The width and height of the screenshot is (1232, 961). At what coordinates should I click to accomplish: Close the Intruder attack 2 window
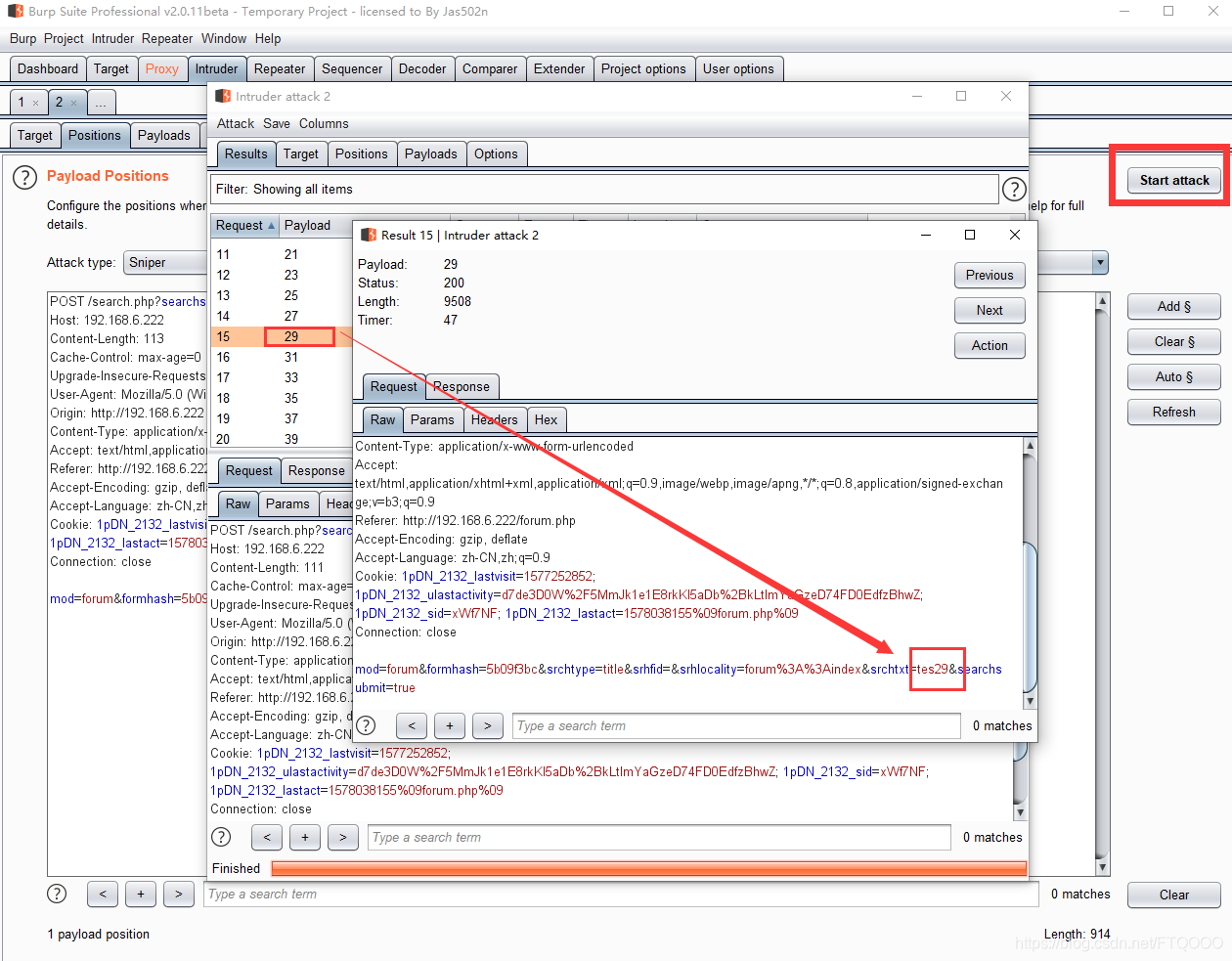click(x=1006, y=96)
